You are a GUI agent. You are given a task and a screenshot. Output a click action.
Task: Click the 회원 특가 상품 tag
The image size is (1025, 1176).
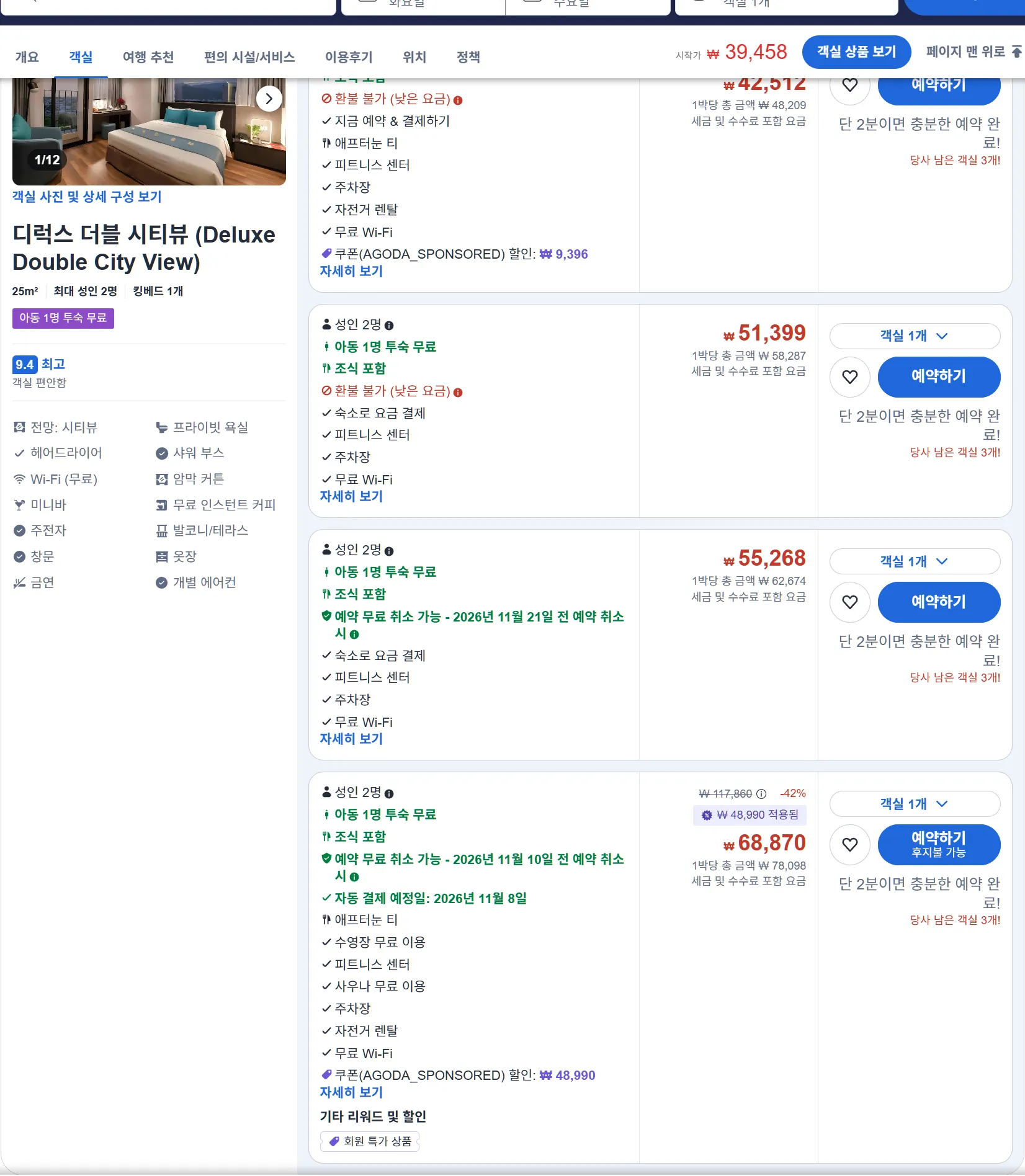click(370, 1141)
